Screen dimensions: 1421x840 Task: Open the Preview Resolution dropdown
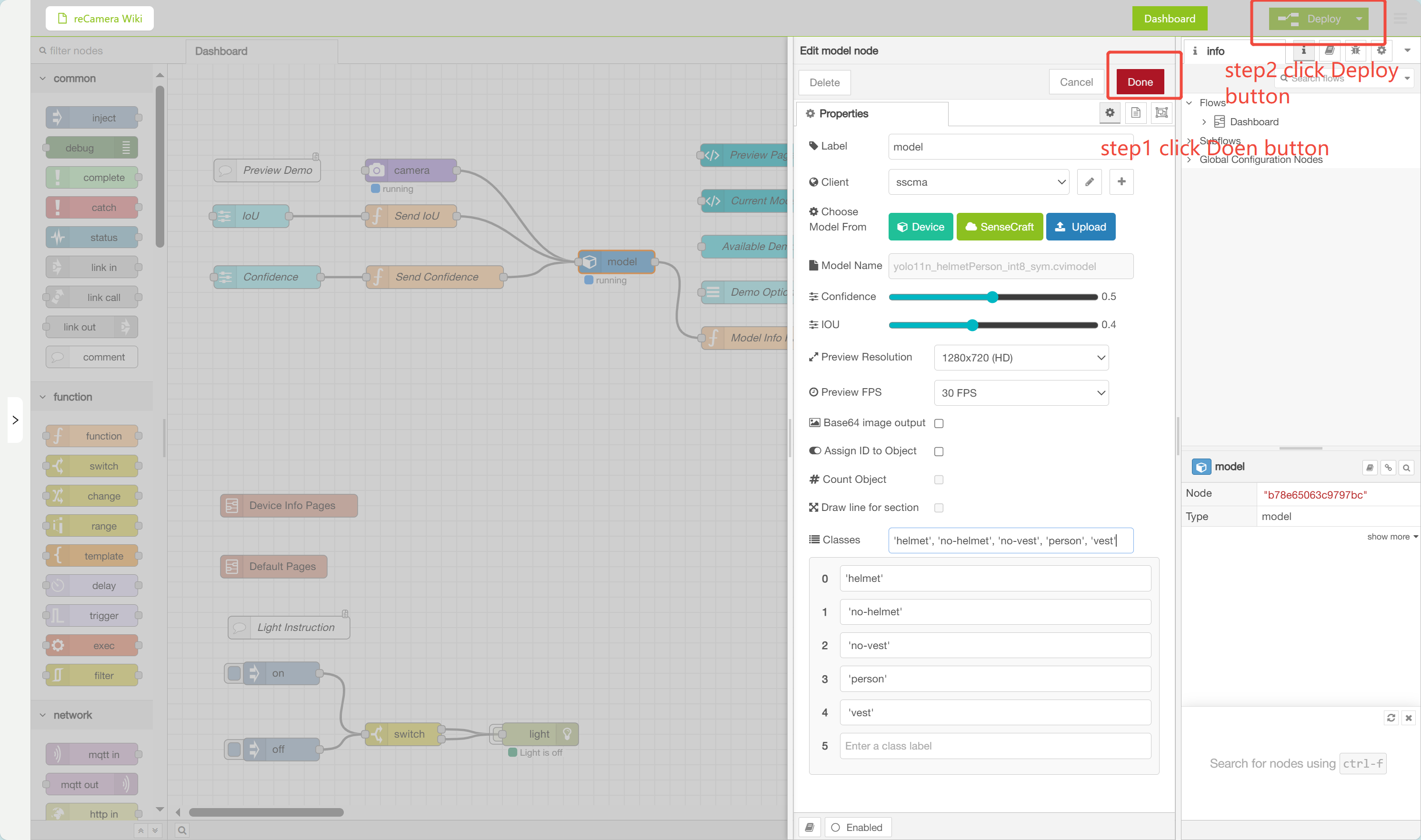pyautogui.click(x=1021, y=358)
